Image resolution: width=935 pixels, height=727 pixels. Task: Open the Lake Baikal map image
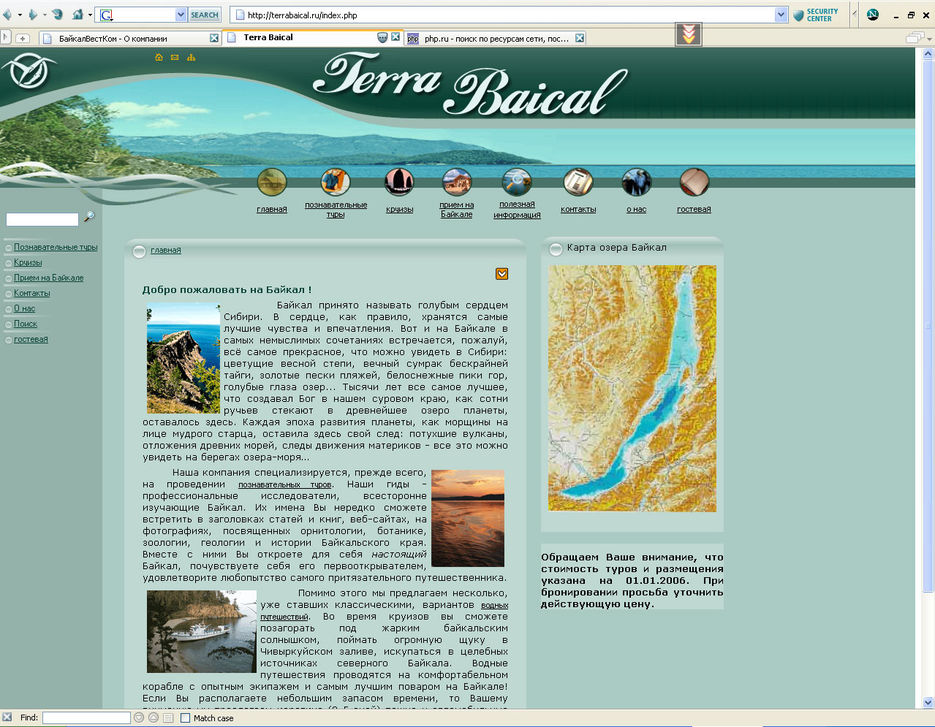tap(632, 388)
